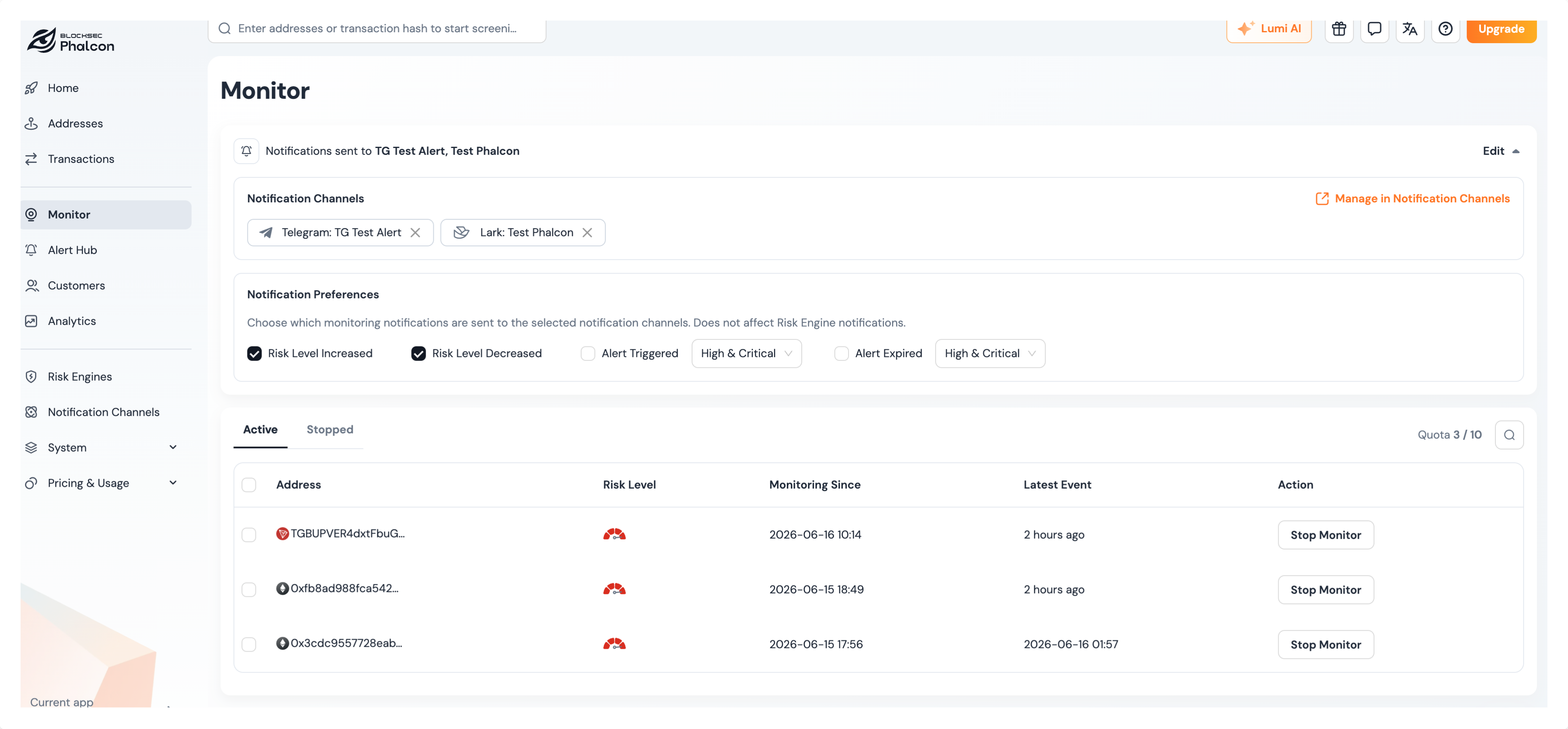Screen dimensions: 1568x729
Task: Open the Alert Triggered severity dropdown
Action: (746, 354)
